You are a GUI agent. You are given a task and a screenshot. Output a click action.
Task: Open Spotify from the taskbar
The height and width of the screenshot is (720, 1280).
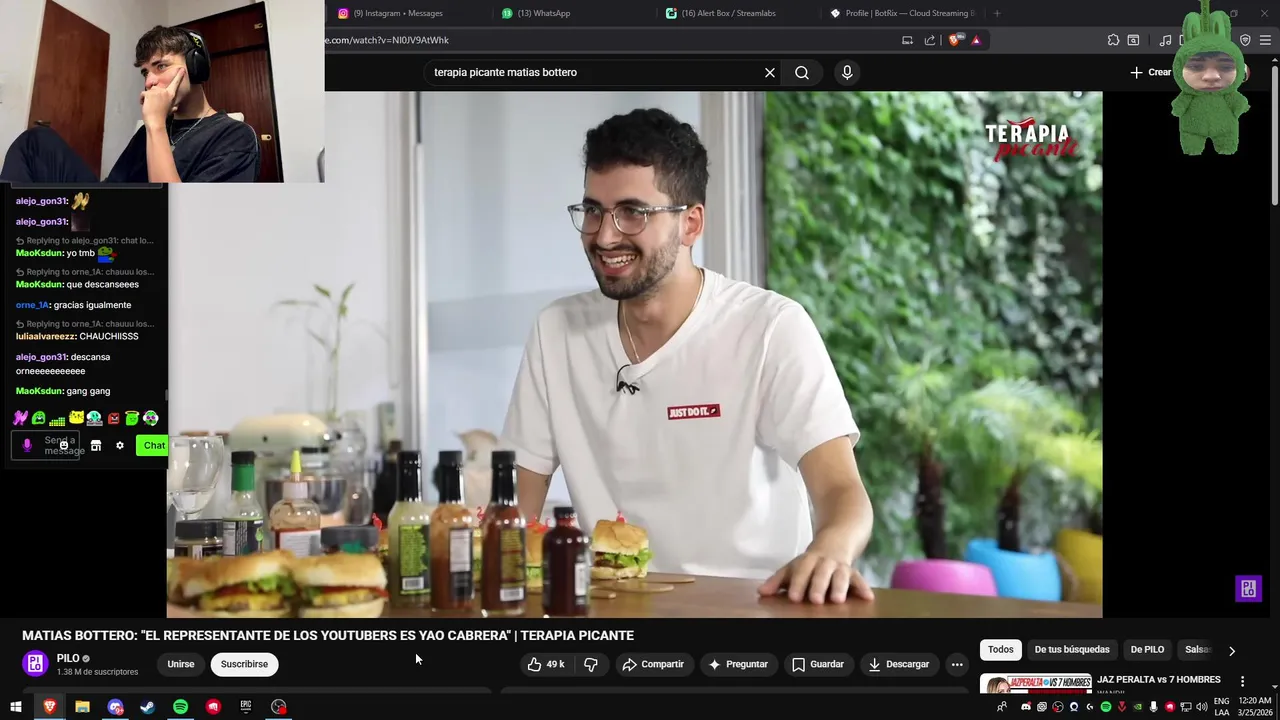point(180,707)
